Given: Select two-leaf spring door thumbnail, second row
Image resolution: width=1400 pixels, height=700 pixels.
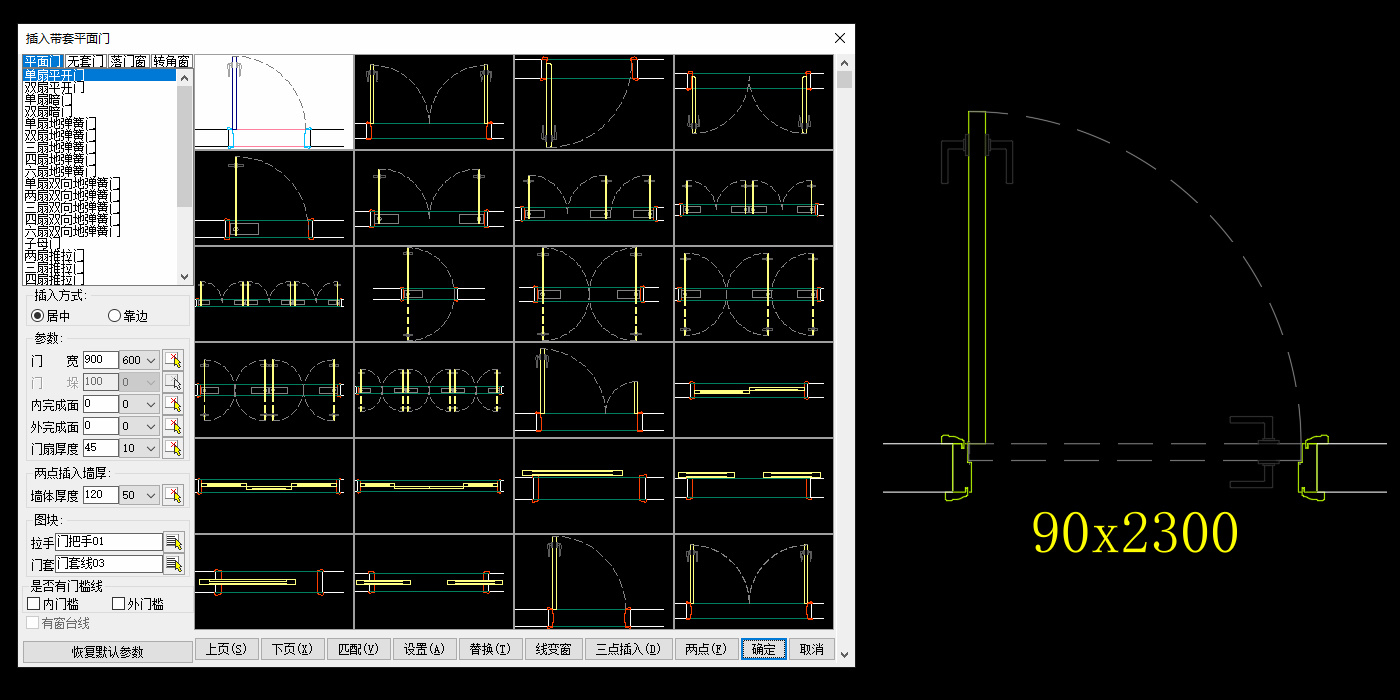Looking at the screenshot, I should (434, 198).
